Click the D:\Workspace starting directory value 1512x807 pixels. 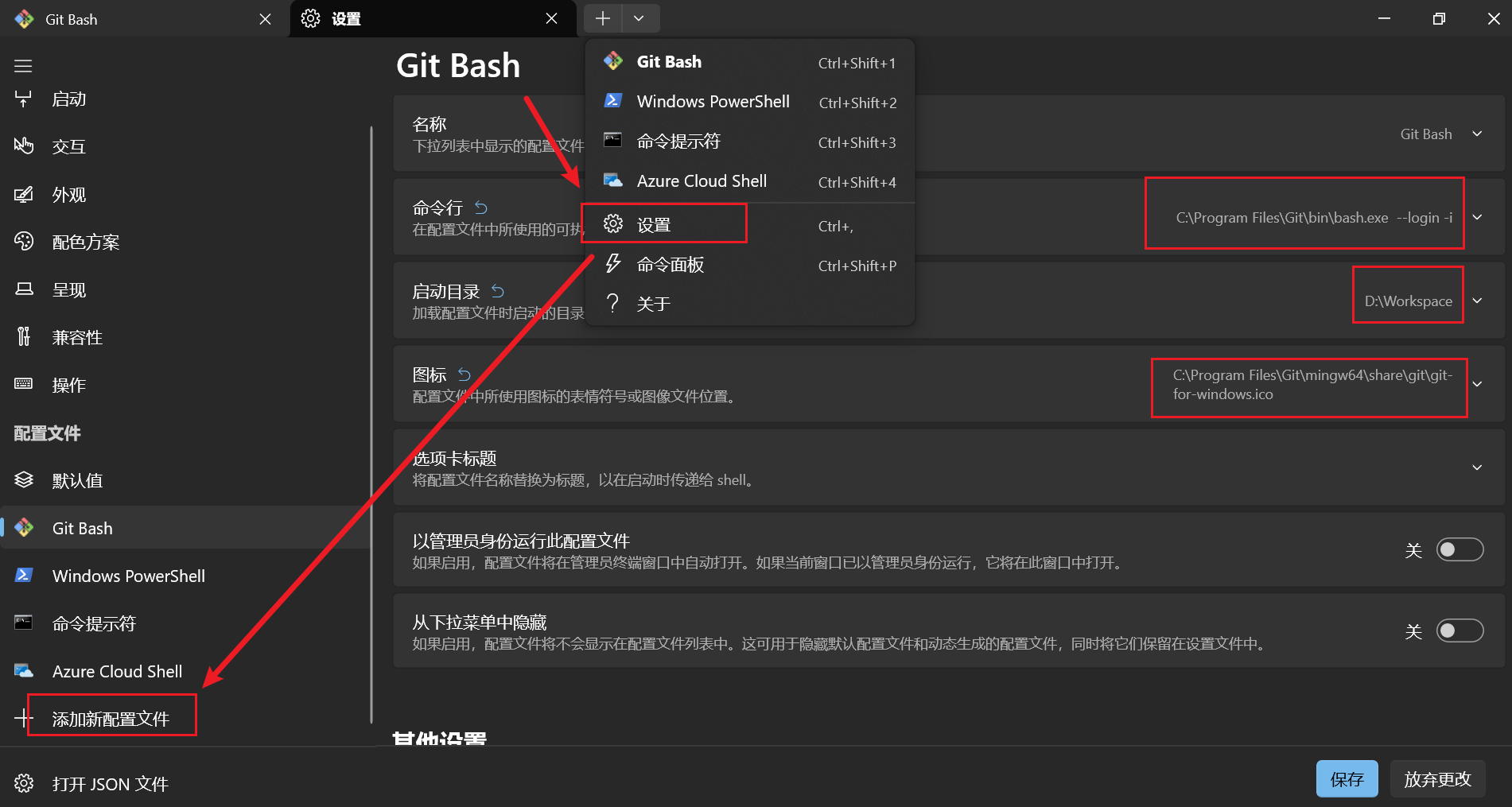click(1409, 301)
